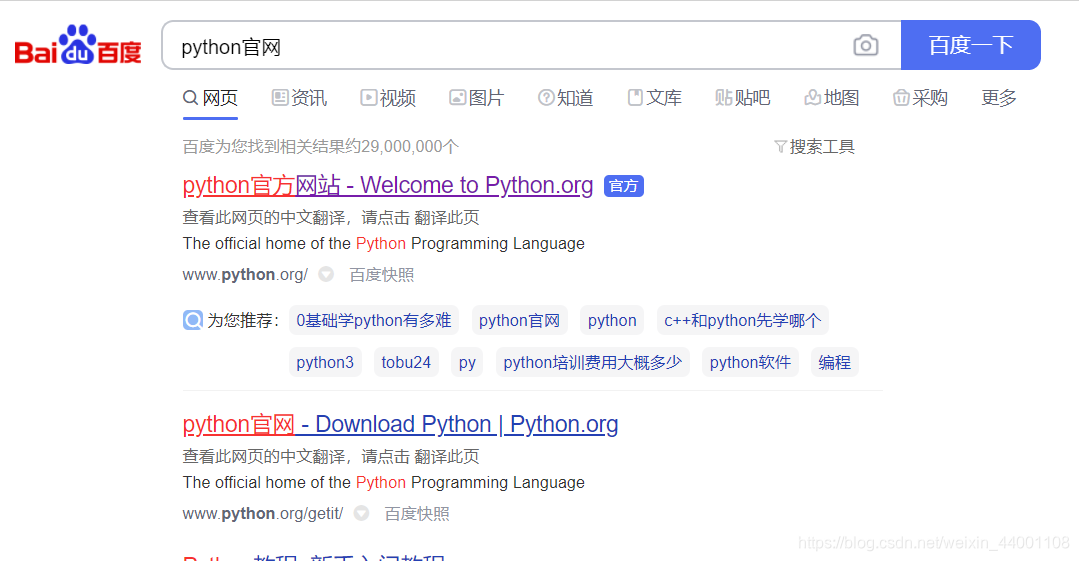Switch to the 资讯 tab
The height and width of the screenshot is (561, 1079).
tap(299, 98)
